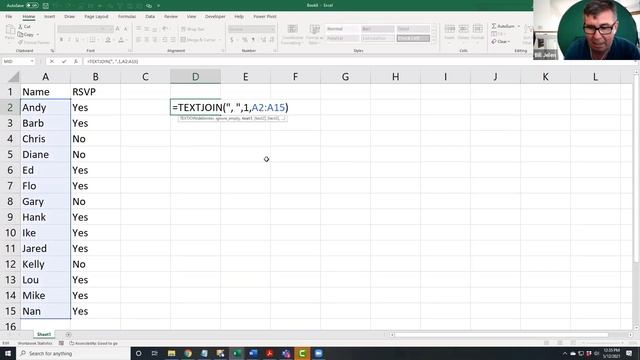Click the Font Color icon
The image size is (640, 360).
click(x=121, y=40)
